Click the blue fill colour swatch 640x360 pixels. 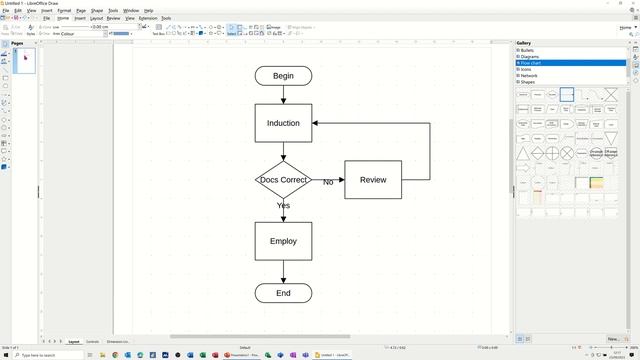point(121,33)
